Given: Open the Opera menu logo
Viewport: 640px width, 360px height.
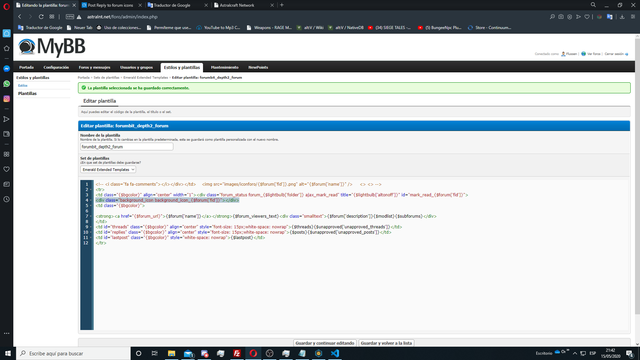Looking at the screenshot, I should coord(6,6).
